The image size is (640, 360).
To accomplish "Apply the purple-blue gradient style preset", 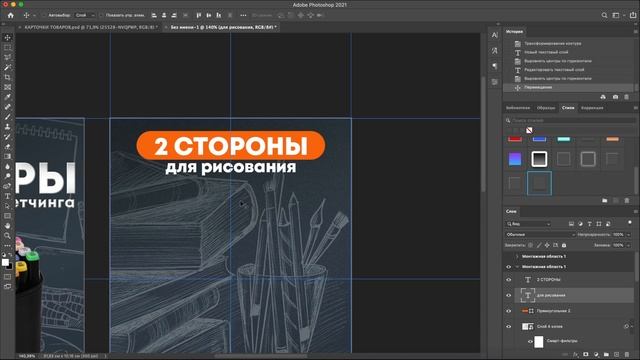I will [x=515, y=159].
